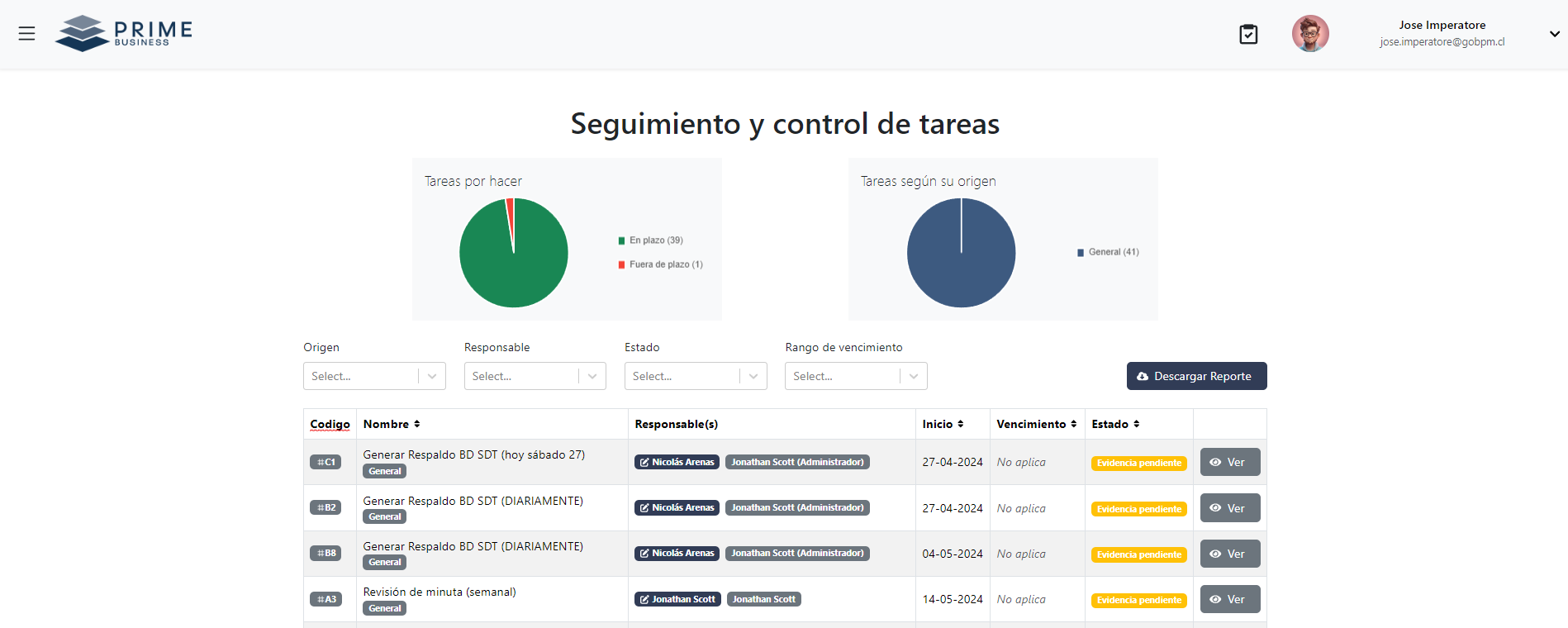Open the Origen filter dropdown
Viewport: 1568px width, 628px height.
(373, 376)
